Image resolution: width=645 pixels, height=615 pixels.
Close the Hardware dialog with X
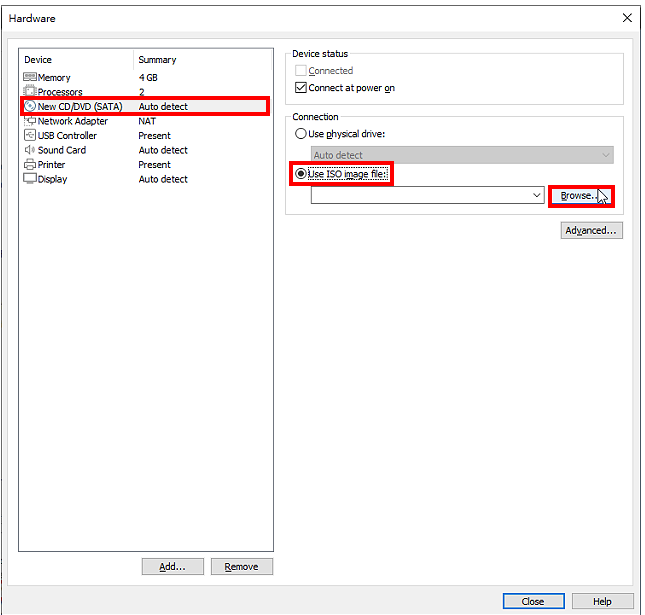[x=627, y=18]
